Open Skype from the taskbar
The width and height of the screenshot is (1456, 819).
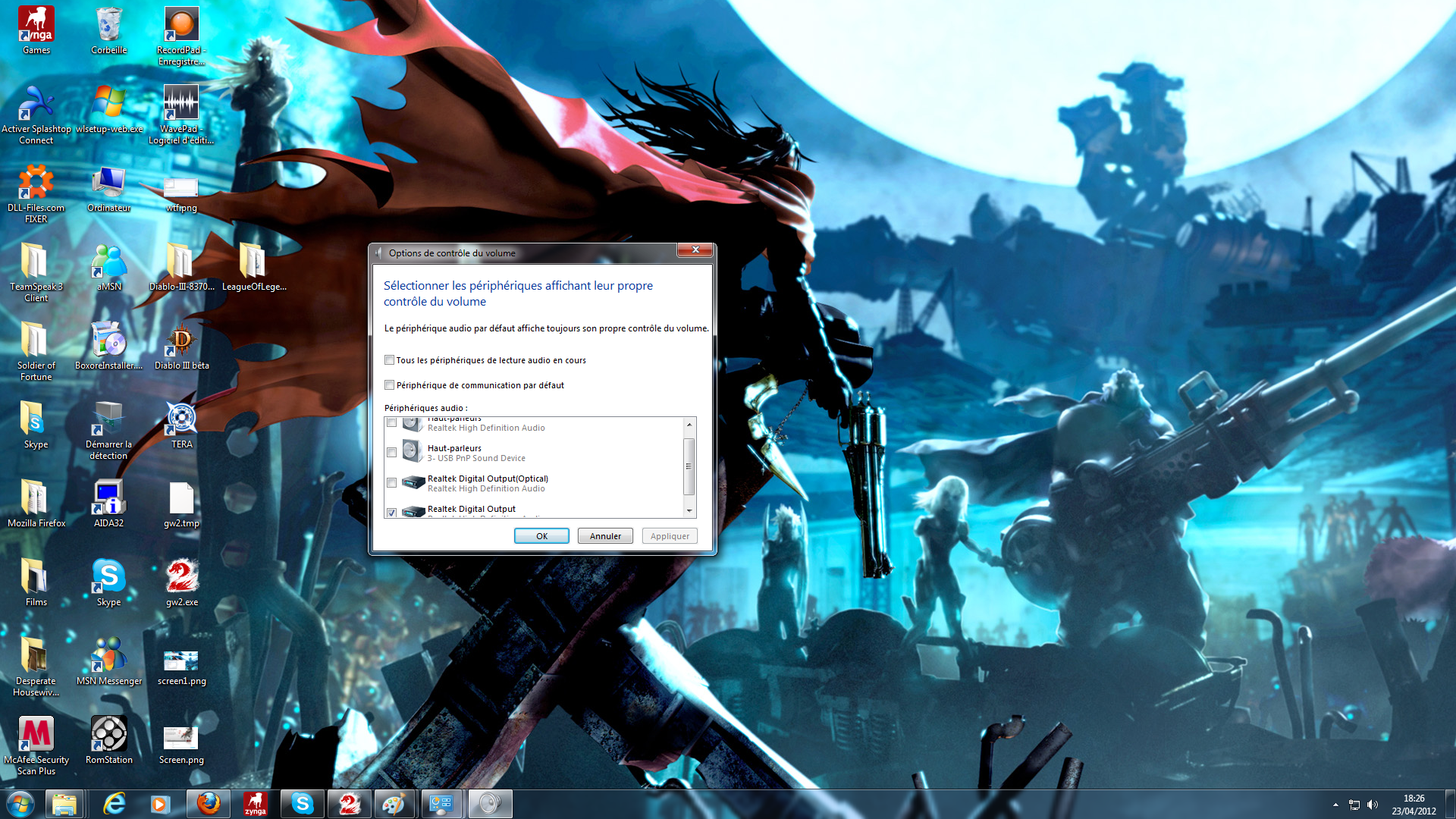click(x=302, y=804)
